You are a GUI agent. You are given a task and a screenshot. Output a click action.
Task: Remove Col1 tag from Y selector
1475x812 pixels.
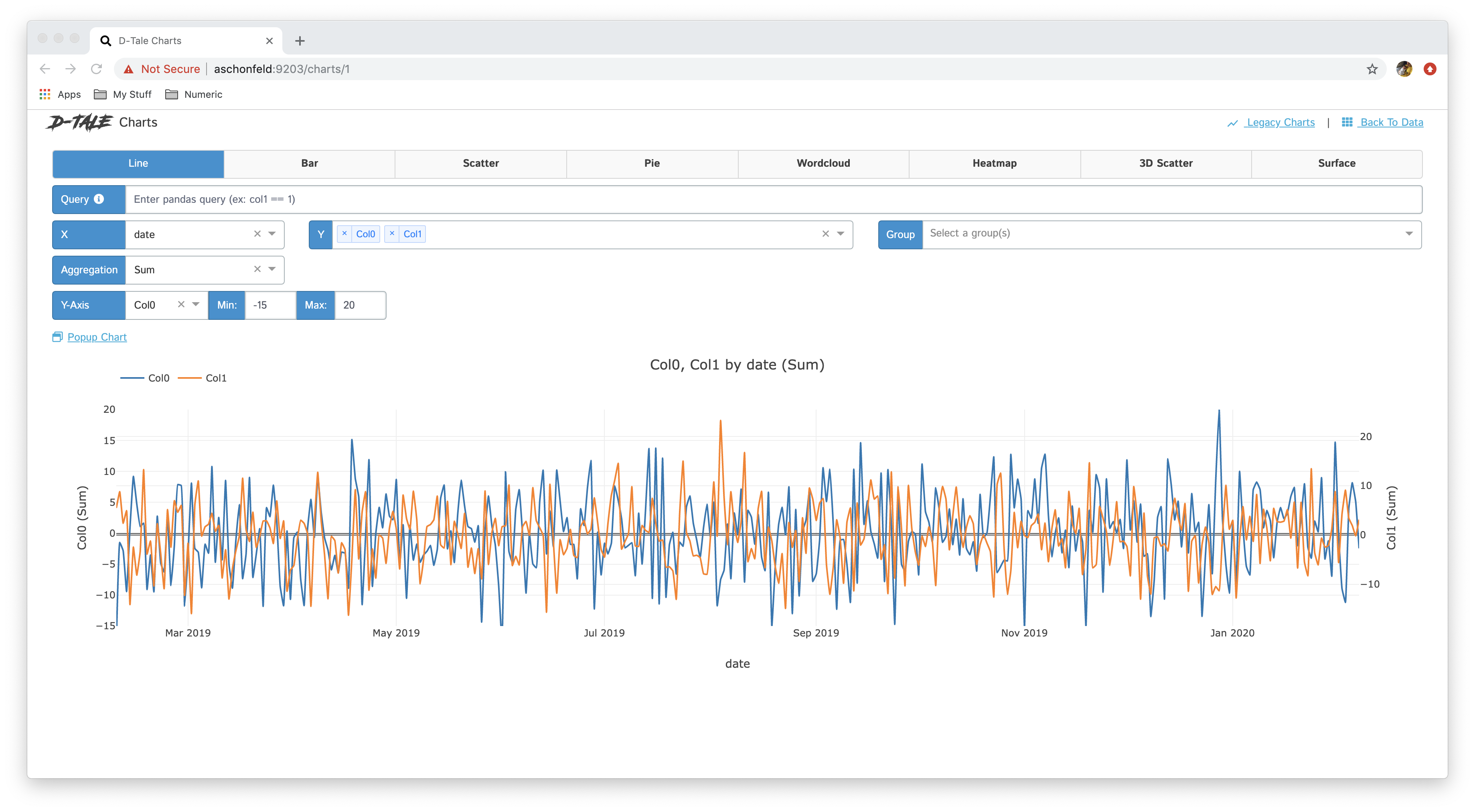click(392, 234)
